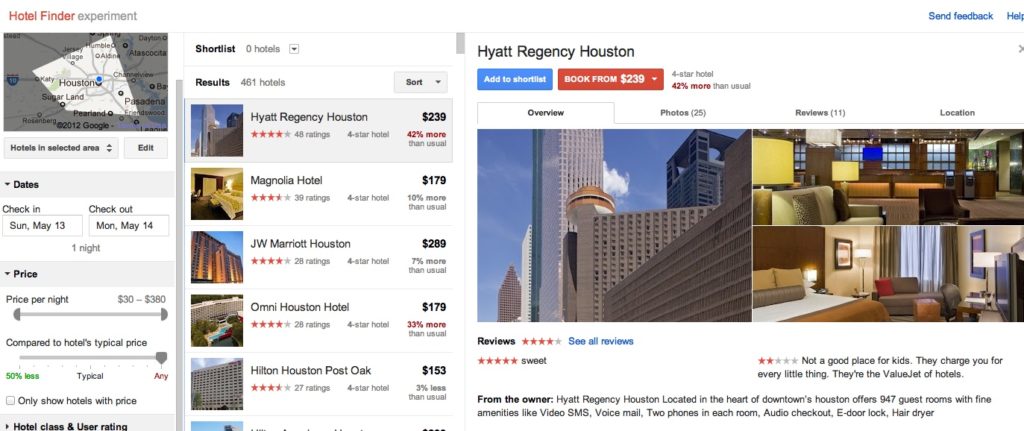Switch to the Photos (25) tab
This screenshot has width=1024, height=431.
682,113
